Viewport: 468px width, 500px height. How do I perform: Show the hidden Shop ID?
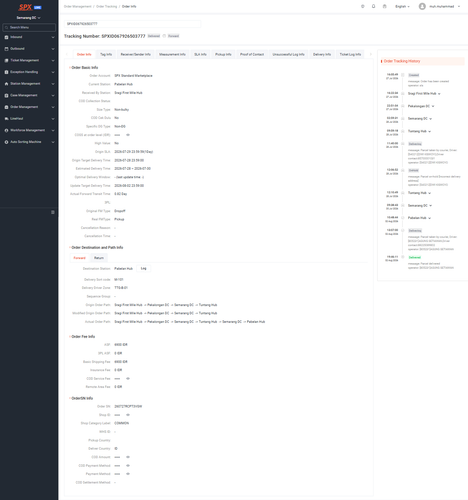[128, 415]
